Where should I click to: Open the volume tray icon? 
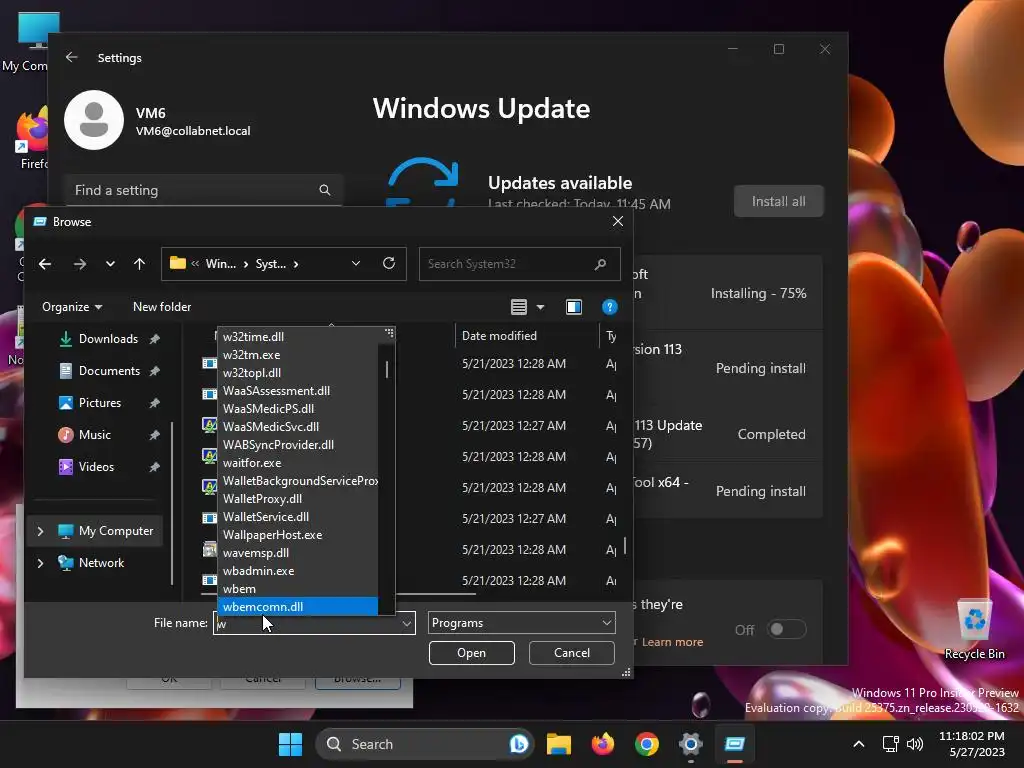coord(915,744)
